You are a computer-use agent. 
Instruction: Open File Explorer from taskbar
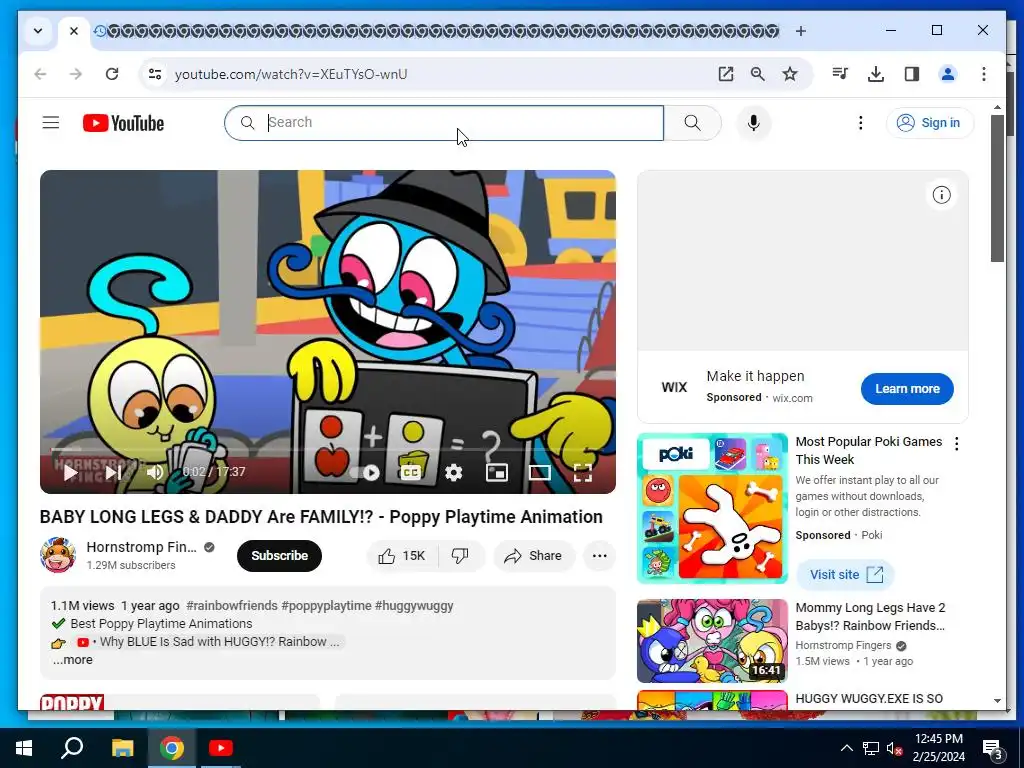[122, 748]
